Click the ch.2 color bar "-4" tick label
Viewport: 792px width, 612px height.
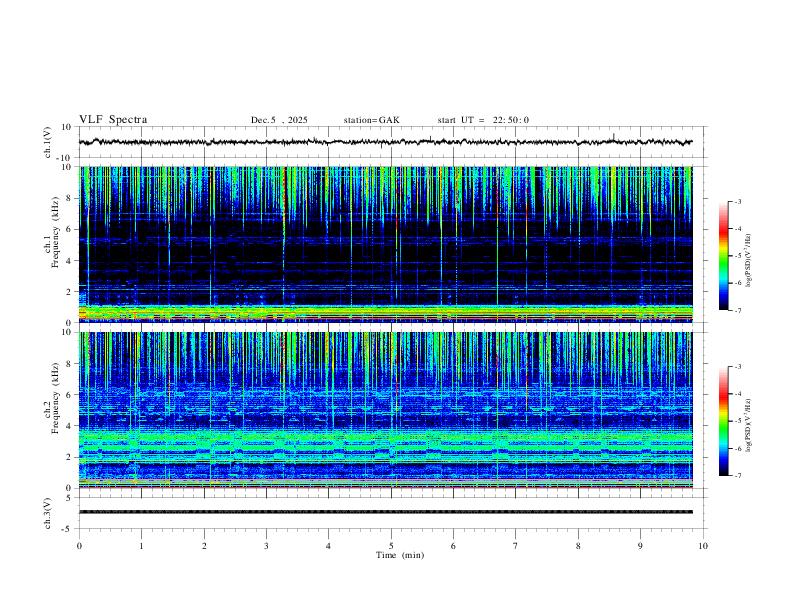pos(737,394)
